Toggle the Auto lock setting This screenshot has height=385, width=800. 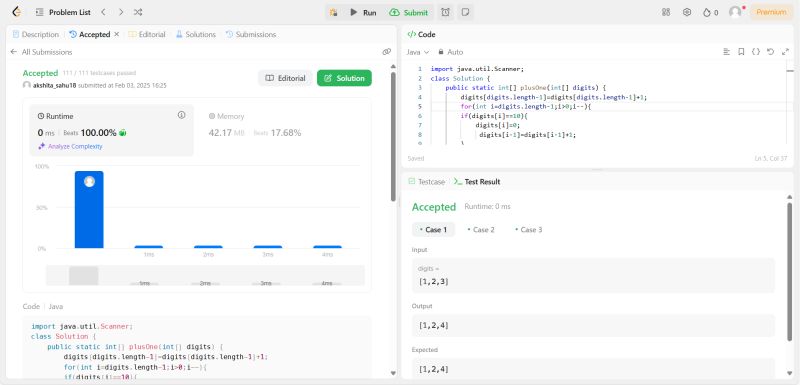pos(451,52)
